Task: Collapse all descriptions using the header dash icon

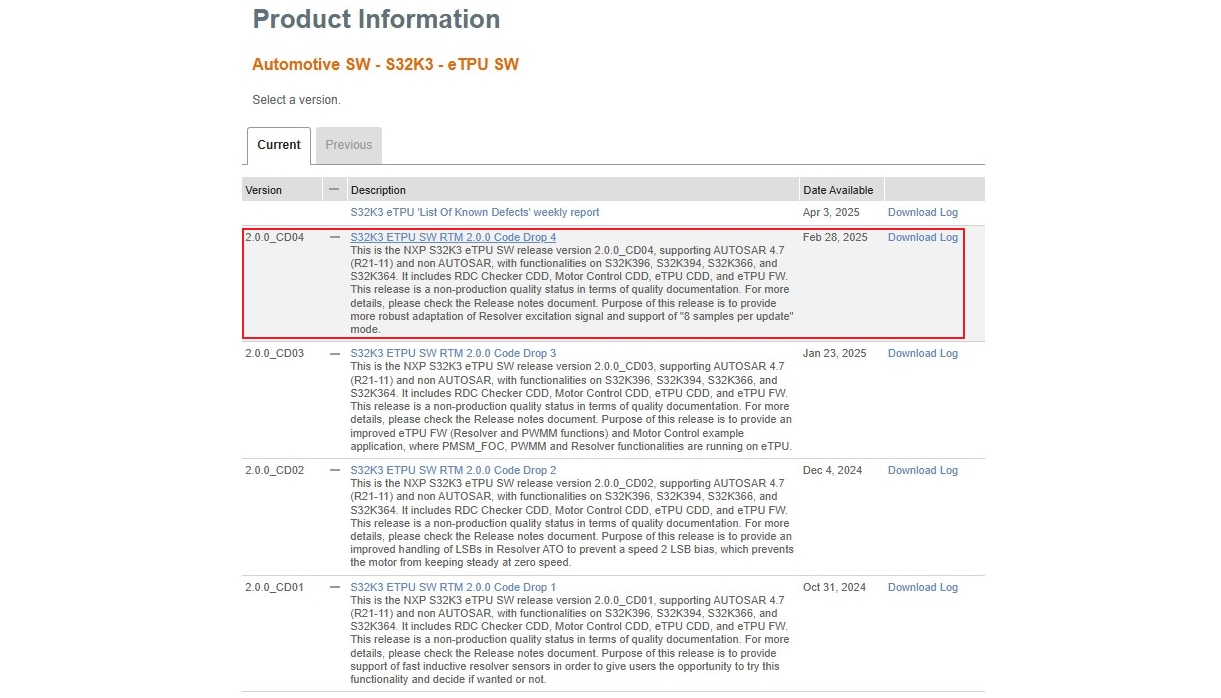Action: (334, 189)
